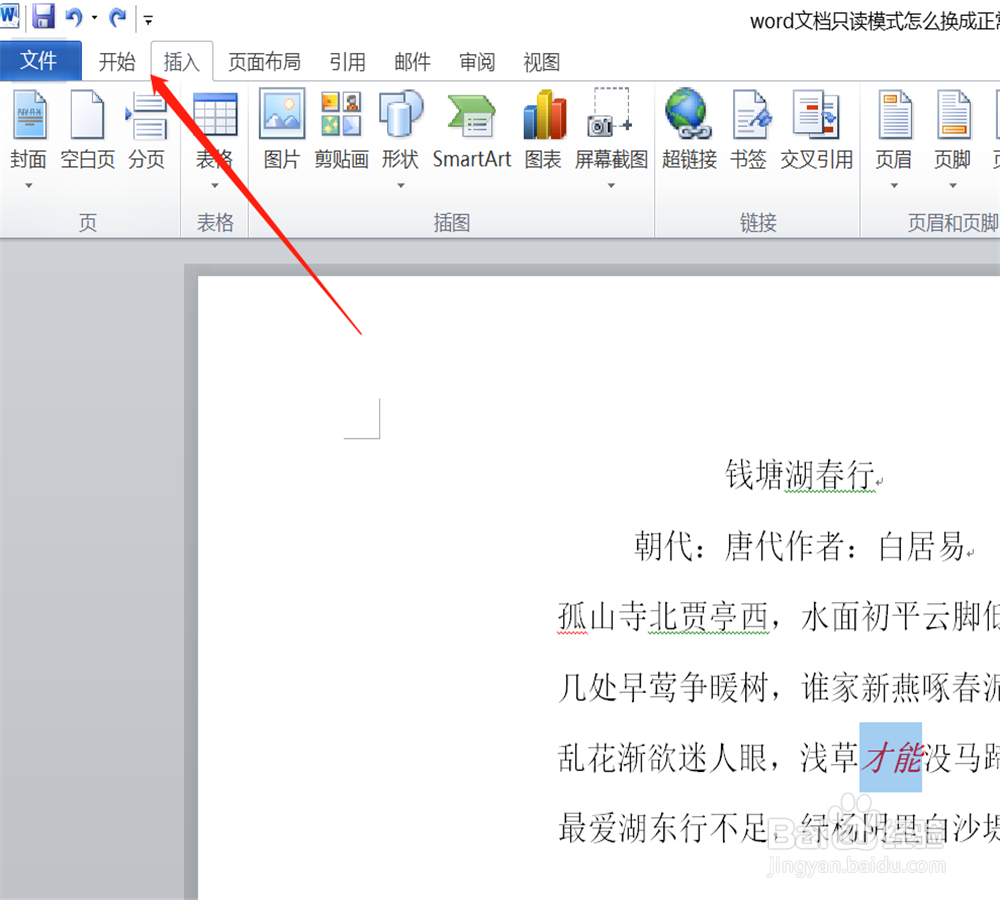Open the 文件 (File) menu
Viewport: 1000px width, 900px height.
click(x=40, y=61)
